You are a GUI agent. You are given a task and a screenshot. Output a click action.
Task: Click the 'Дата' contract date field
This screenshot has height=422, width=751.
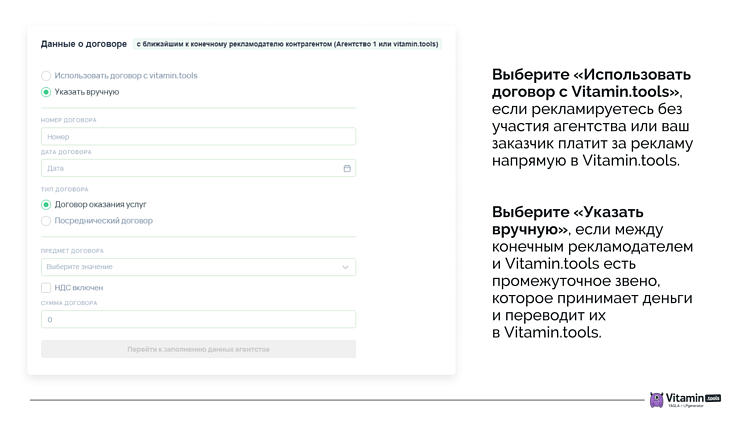pos(198,168)
